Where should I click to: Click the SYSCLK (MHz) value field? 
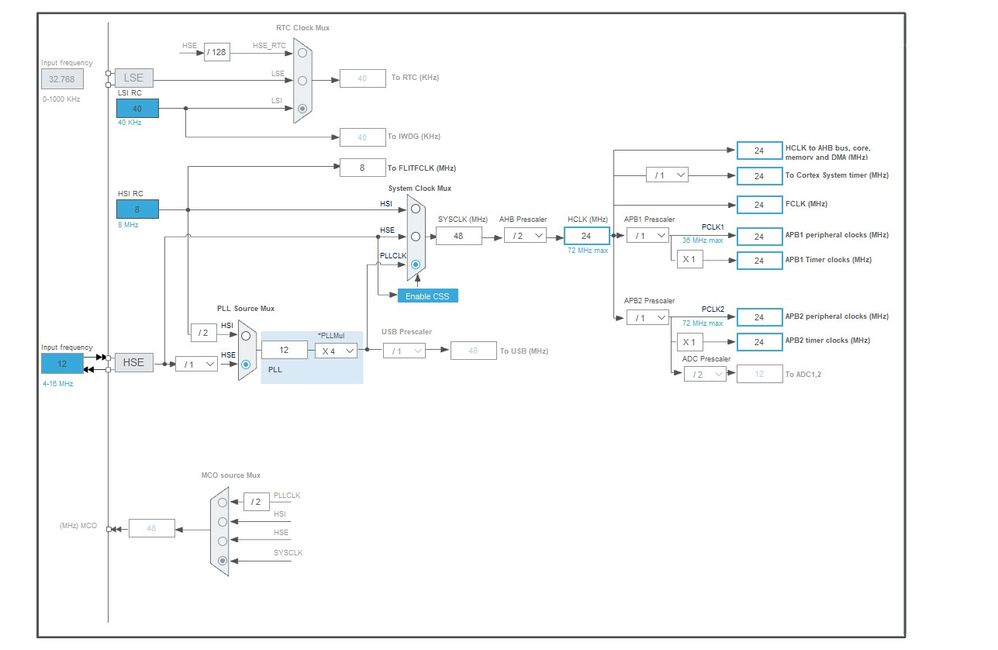click(x=458, y=236)
